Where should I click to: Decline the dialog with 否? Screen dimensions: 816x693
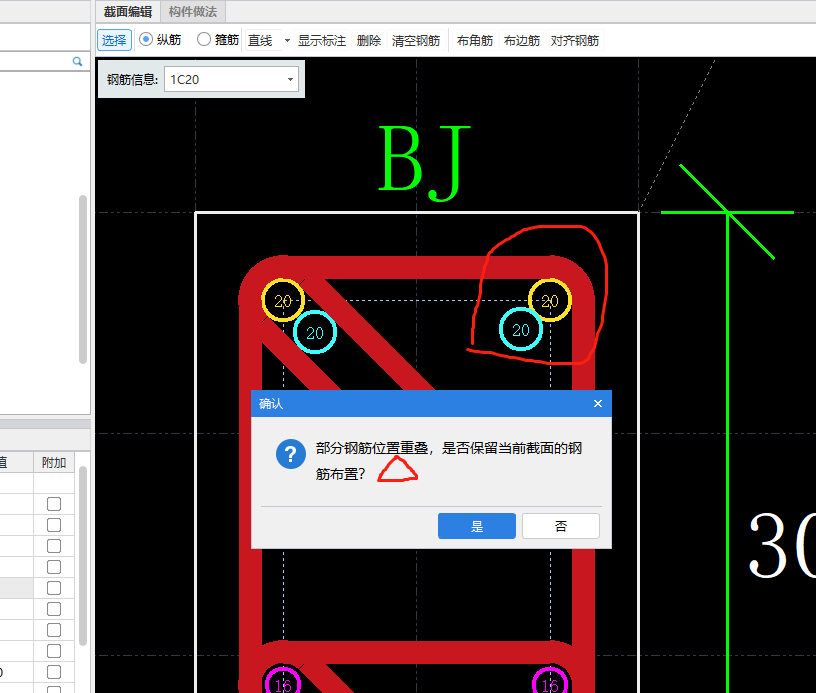pyautogui.click(x=561, y=526)
